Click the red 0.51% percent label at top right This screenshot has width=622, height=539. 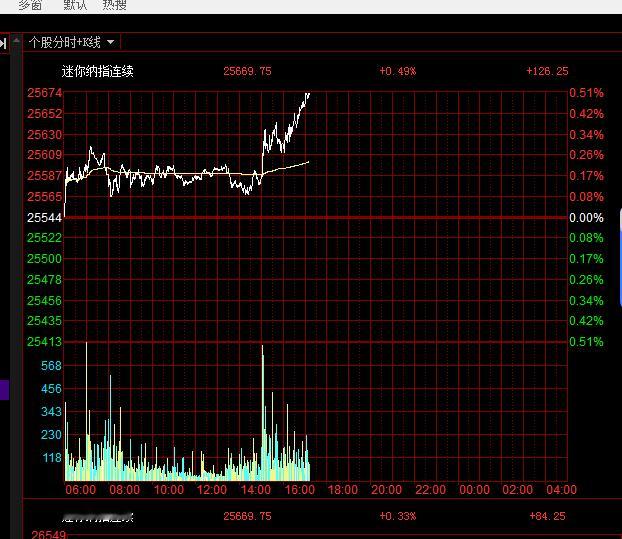[x=586, y=93]
